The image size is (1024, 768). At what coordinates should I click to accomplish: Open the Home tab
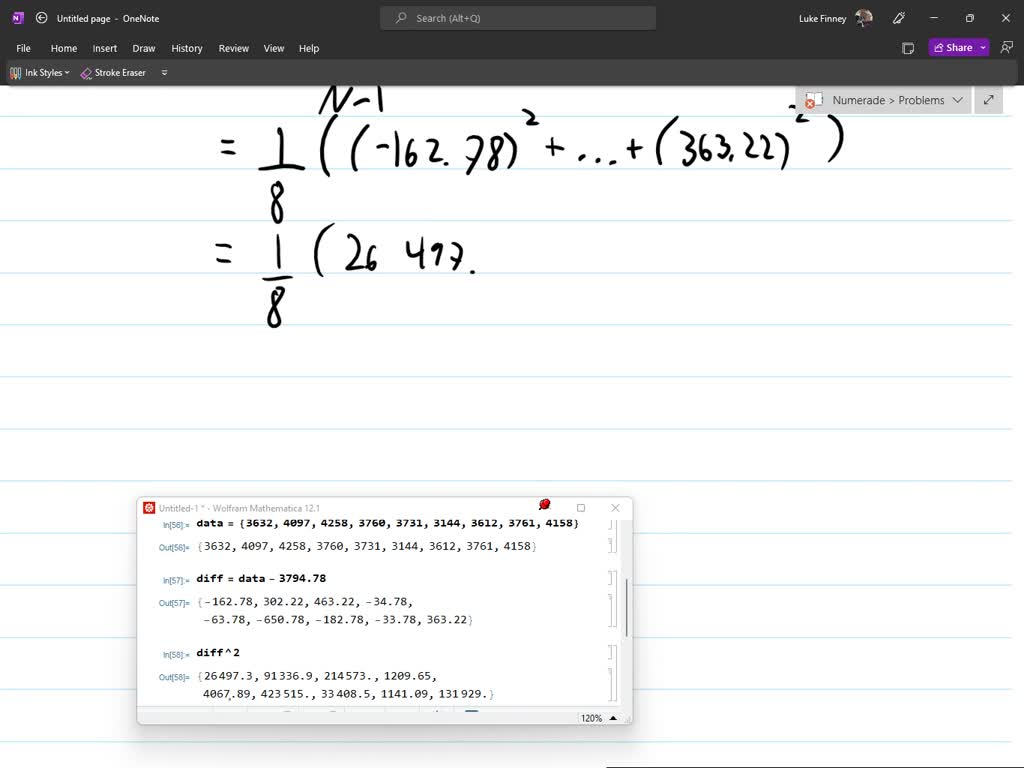click(64, 48)
